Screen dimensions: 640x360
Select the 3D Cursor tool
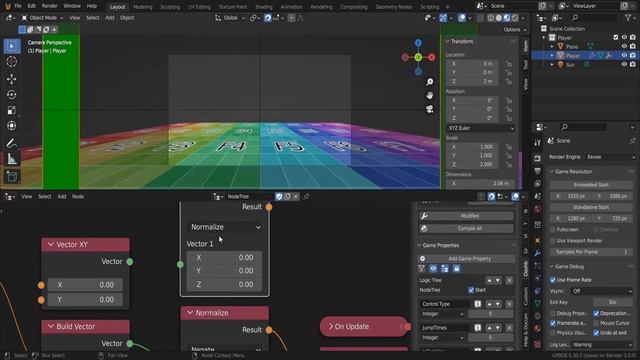click(x=12, y=62)
